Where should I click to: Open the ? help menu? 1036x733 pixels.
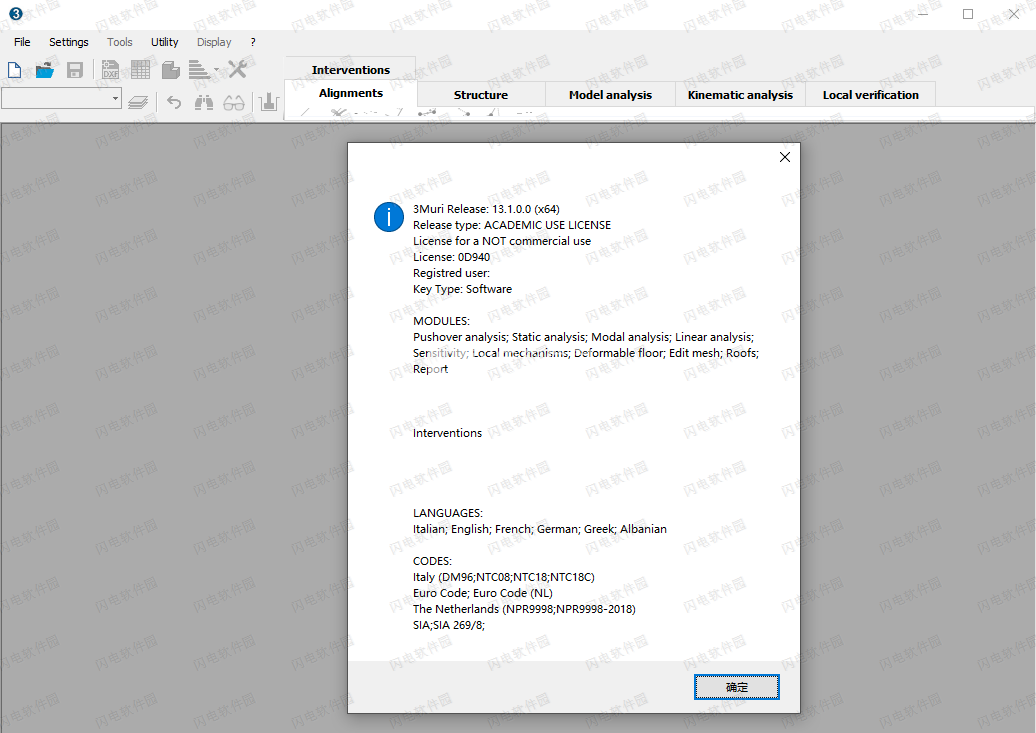tap(253, 42)
